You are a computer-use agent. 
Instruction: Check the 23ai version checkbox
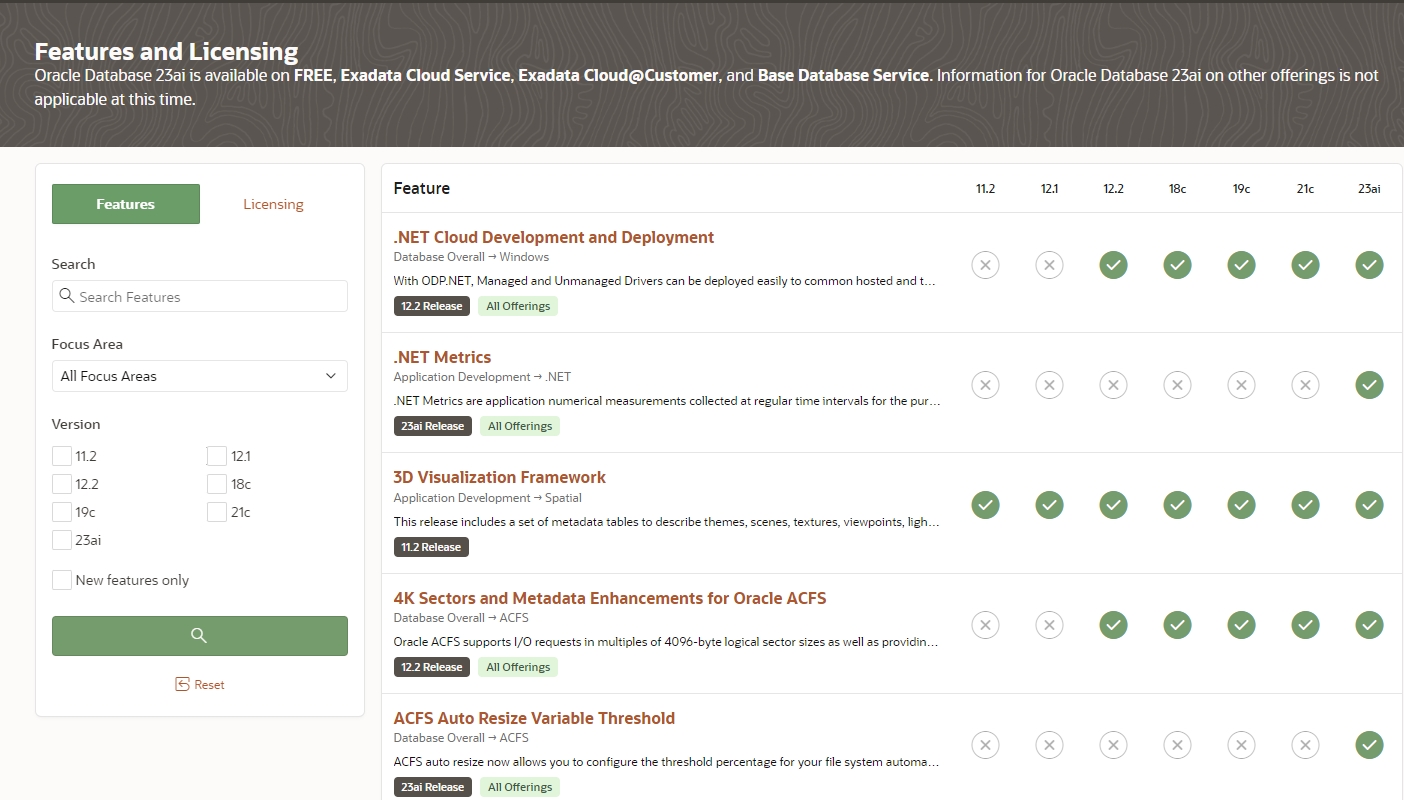tap(62, 540)
